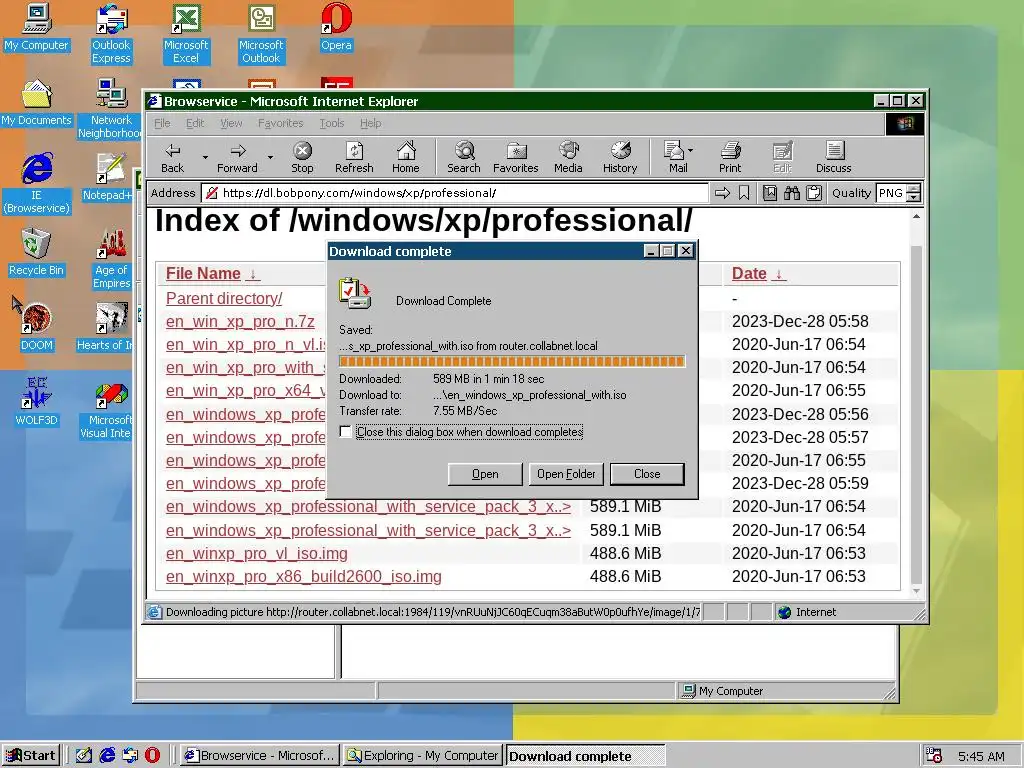Launch Internet Explorer from quick launch bar

(107, 755)
